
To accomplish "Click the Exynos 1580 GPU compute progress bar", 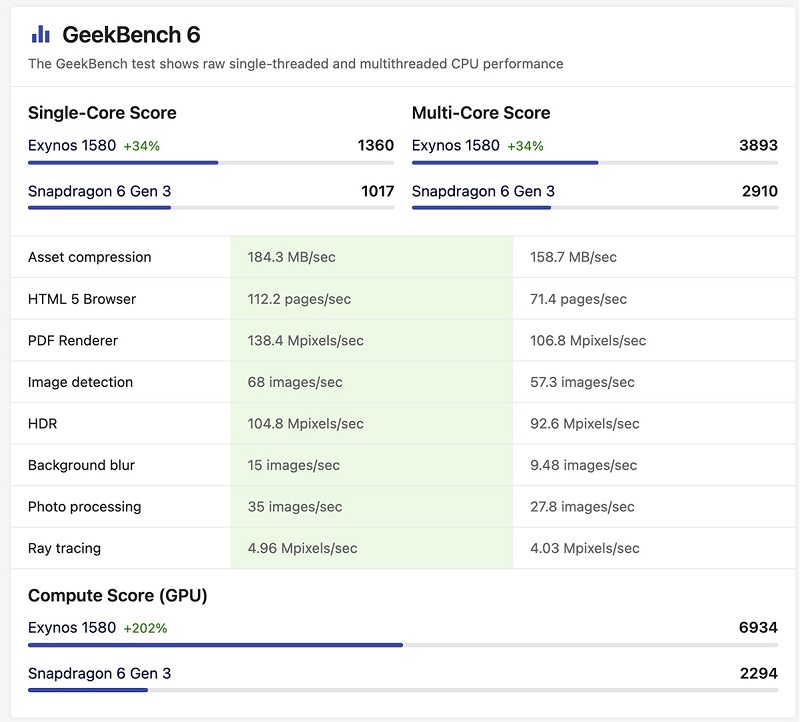I will click(x=403, y=645).
